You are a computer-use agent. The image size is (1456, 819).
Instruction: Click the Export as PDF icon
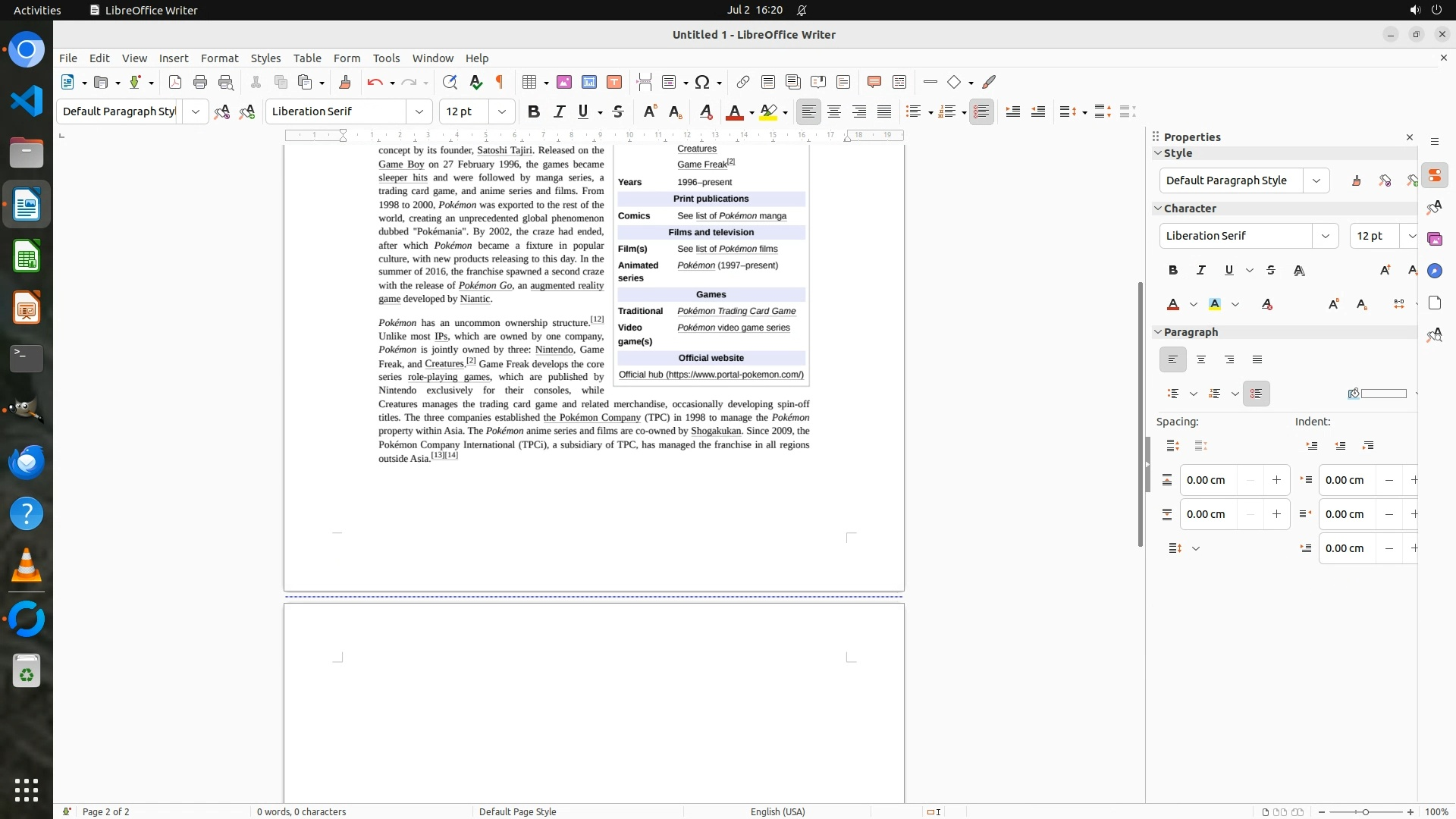tap(175, 82)
